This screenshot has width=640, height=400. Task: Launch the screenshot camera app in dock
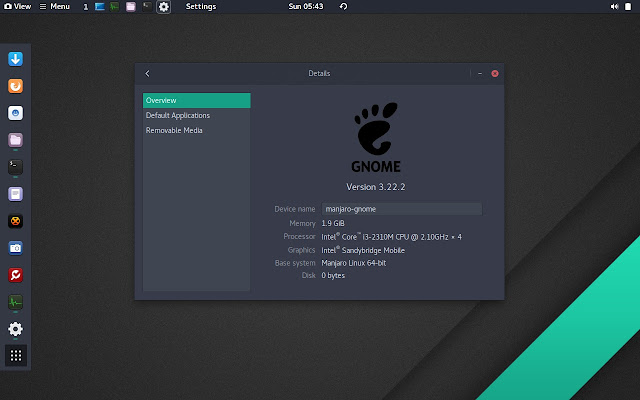[16, 248]
